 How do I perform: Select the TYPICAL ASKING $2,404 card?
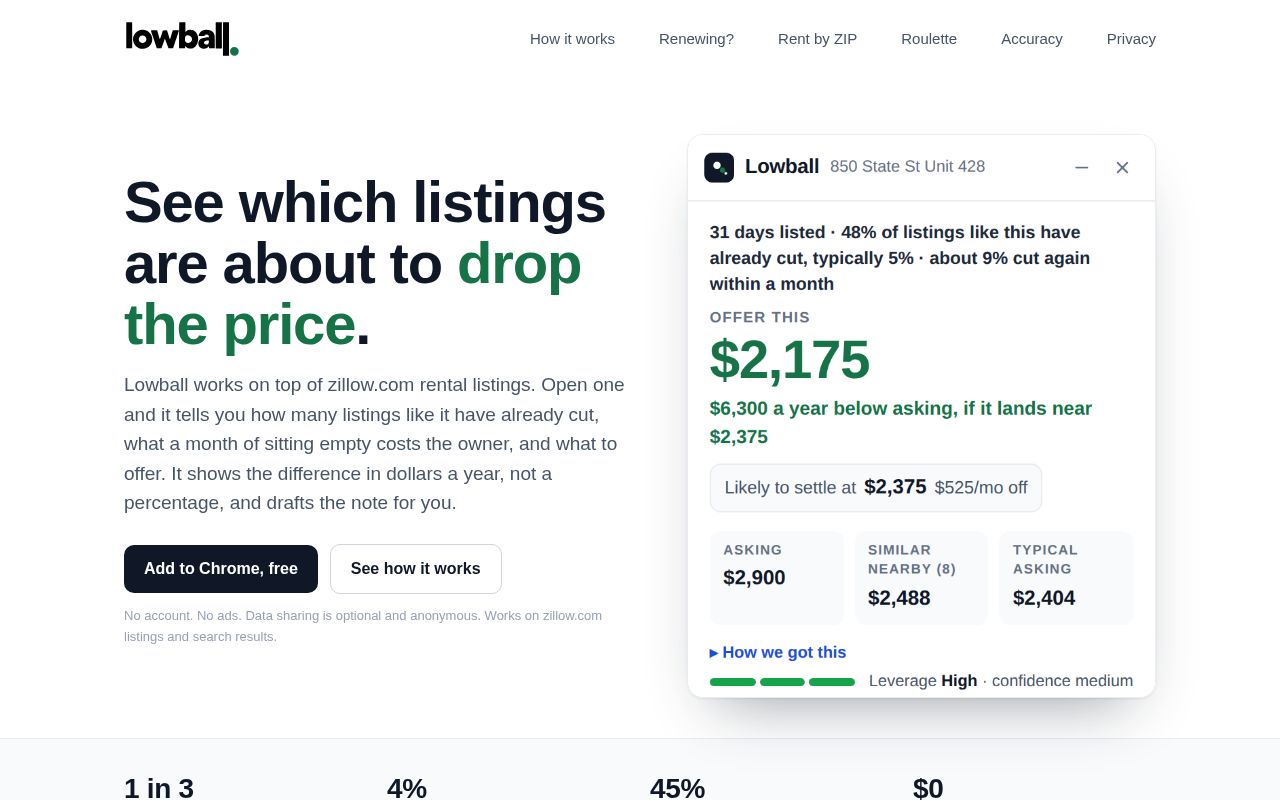[x=1066, y=578]
